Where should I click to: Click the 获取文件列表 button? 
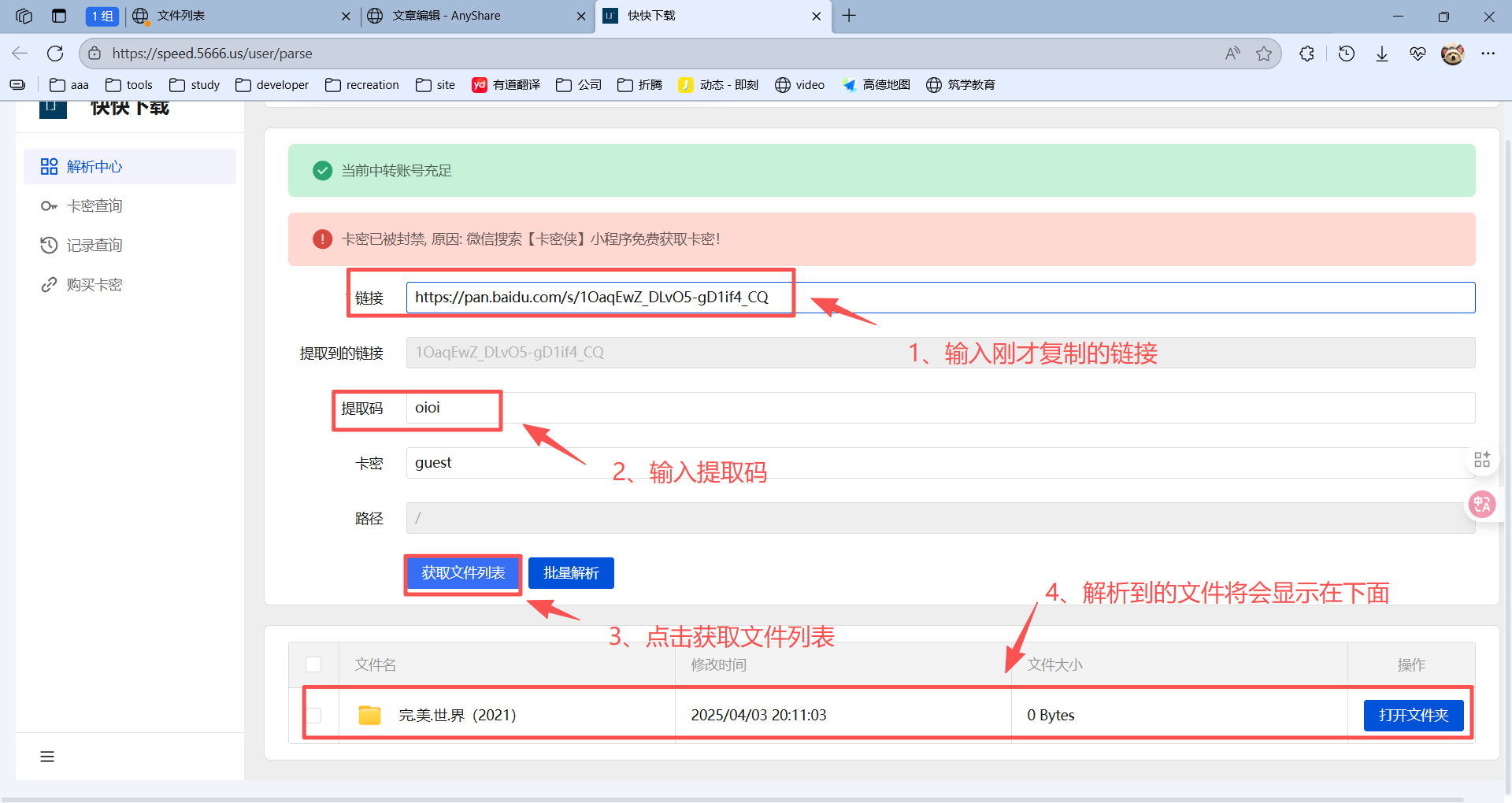tap(463, 573)
